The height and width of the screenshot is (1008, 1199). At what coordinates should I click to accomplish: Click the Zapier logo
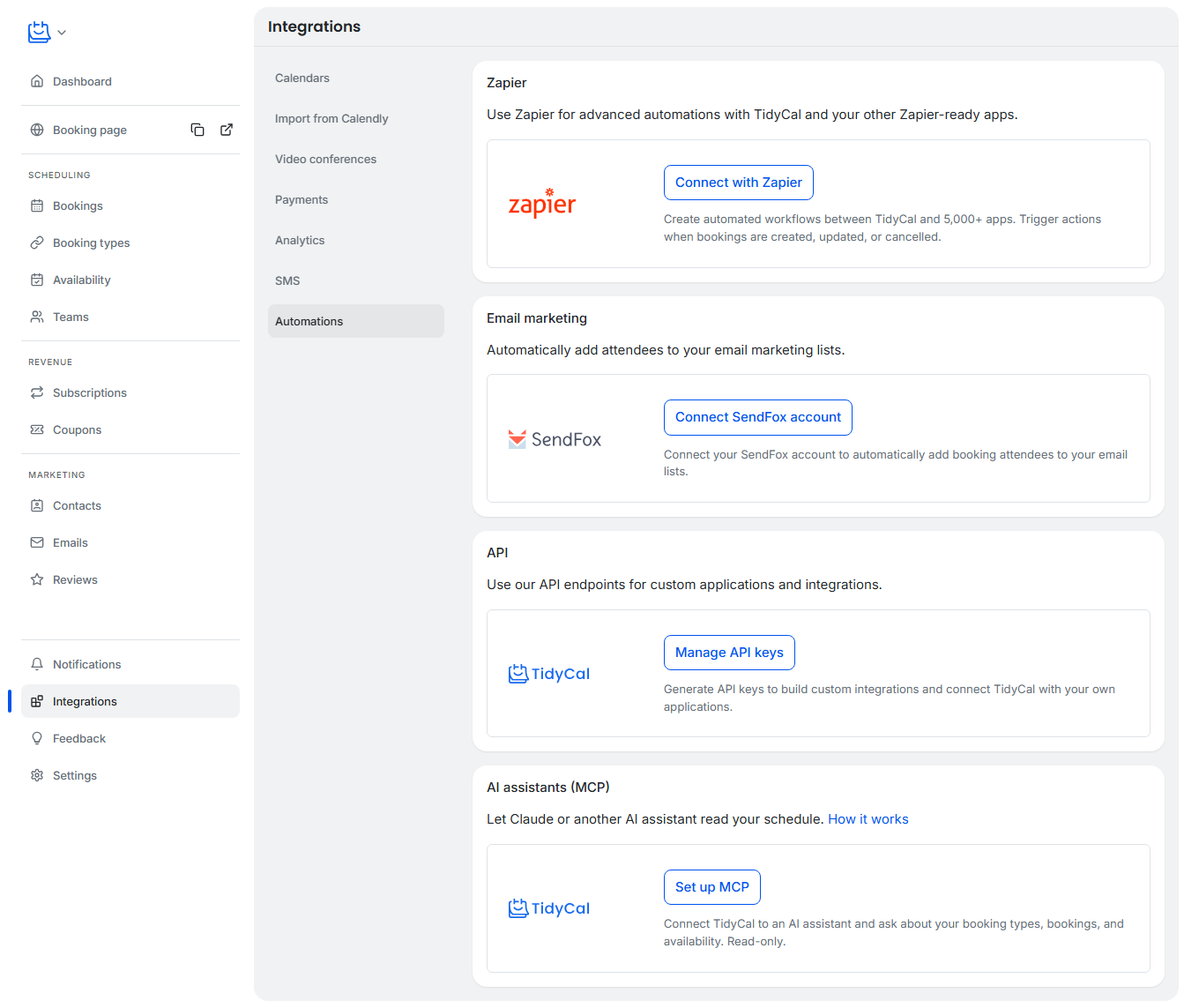(542, 203)
